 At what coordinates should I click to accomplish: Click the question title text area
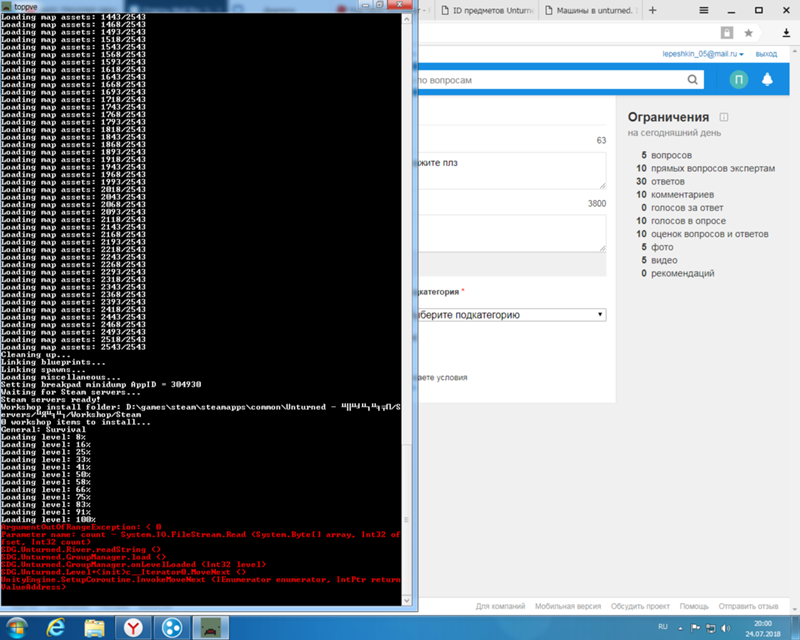(512, 170)
